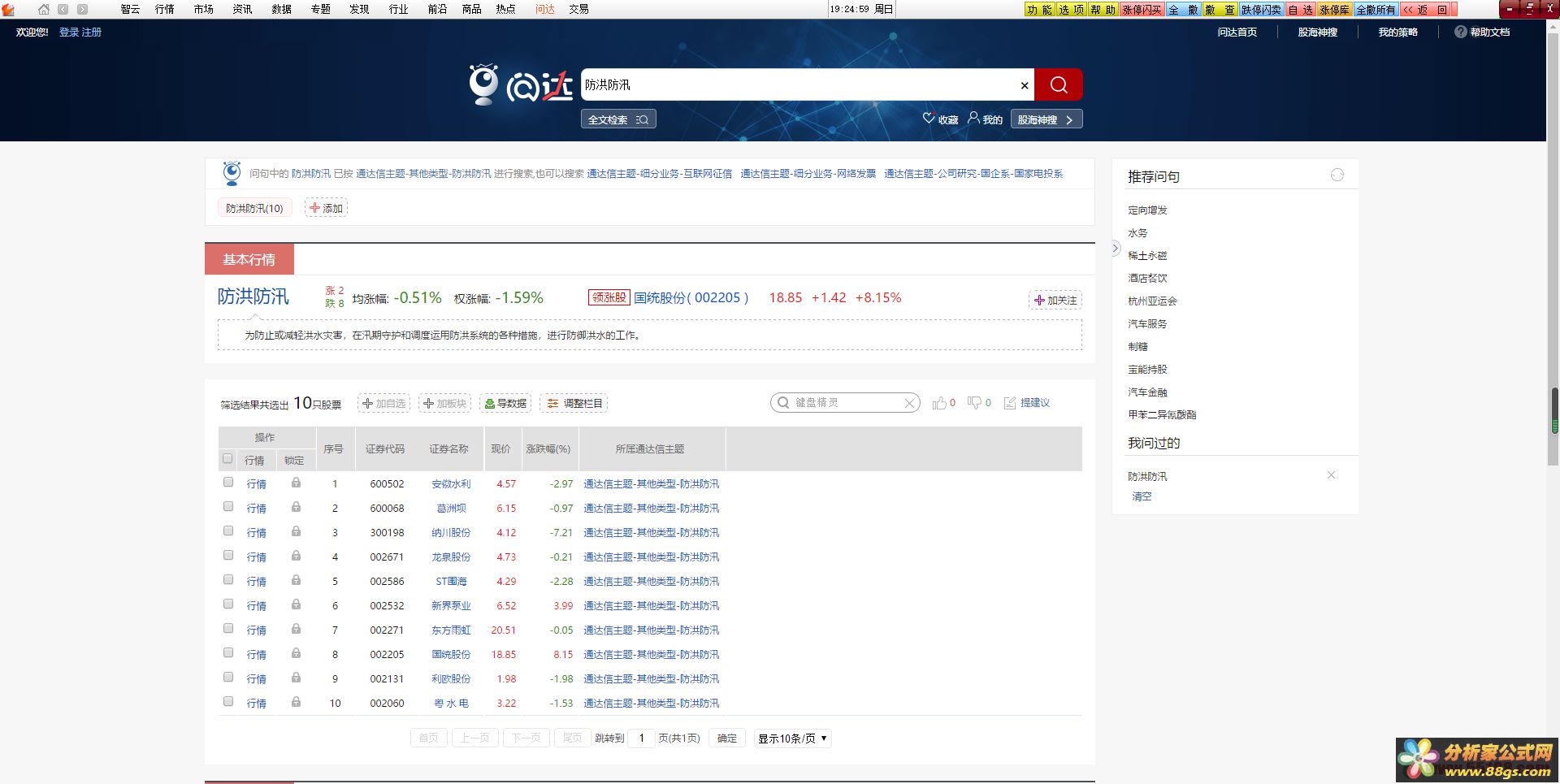The image size is (1560, 784).
Task: Click lock icon for row 粤水电
Action: point(296,702)
